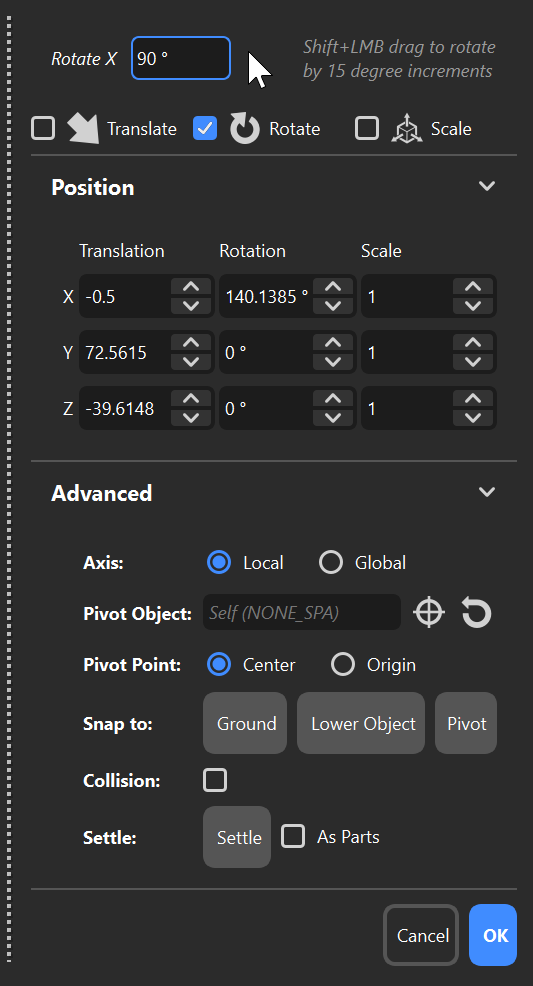533x986 pixels.
Task: Select Origin as pivot point
Action: click(343, 665)
